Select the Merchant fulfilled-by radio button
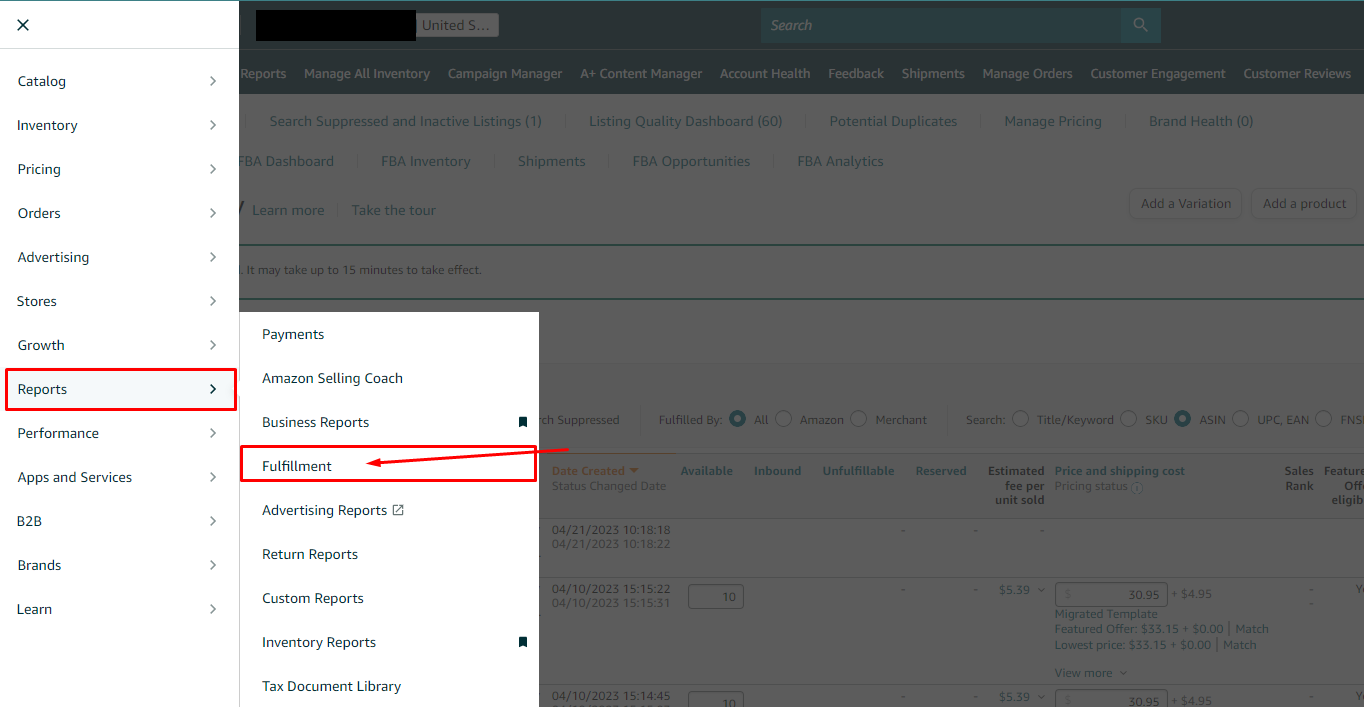 coord(858,419)
